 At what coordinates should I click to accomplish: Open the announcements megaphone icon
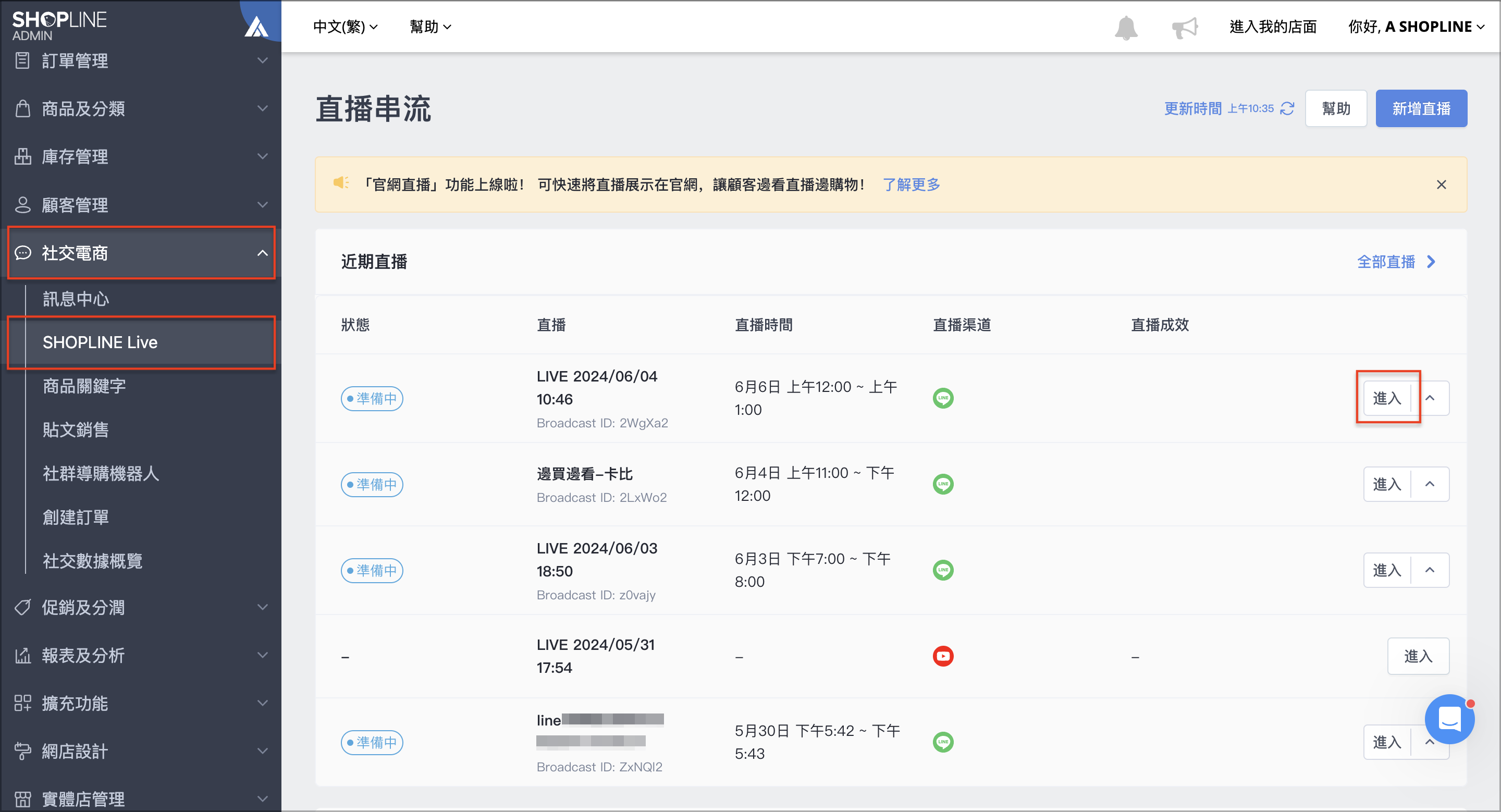click(1185, 28)
